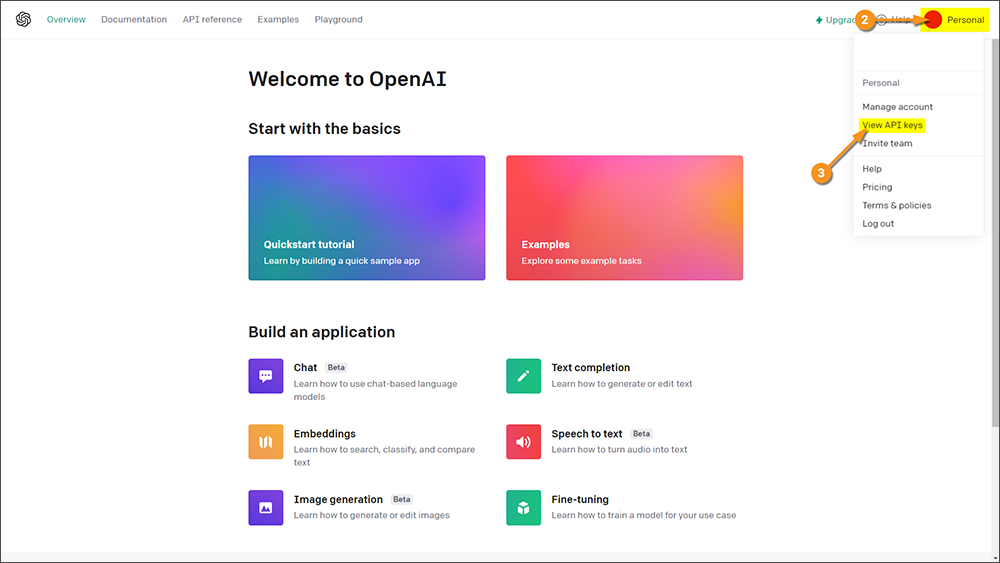Image resolution: width=1000 pixels, height=563 pixels.
Task: Open Help from the account menu
Action: click(872, 169)
